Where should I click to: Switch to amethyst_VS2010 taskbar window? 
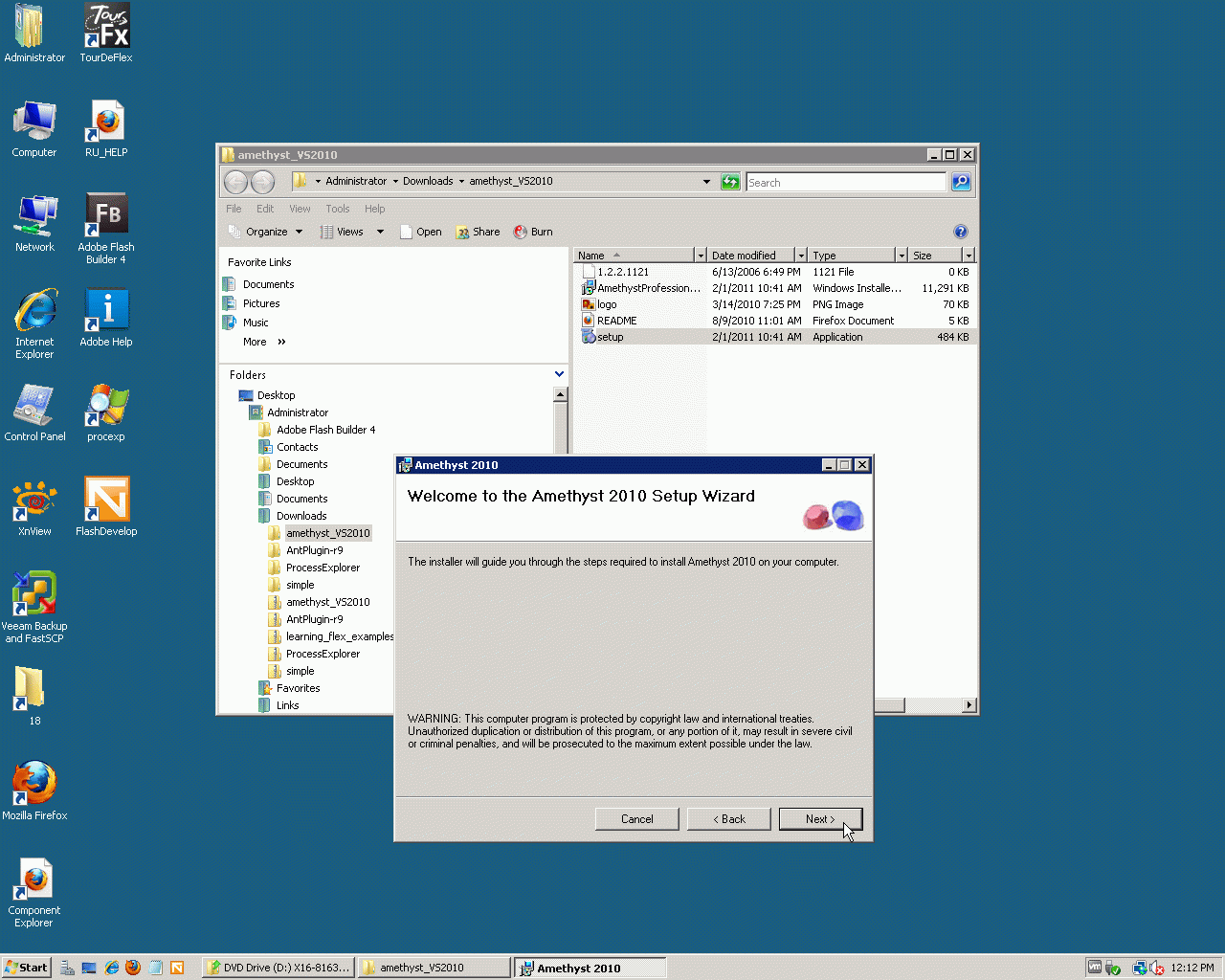pos(434,968)
